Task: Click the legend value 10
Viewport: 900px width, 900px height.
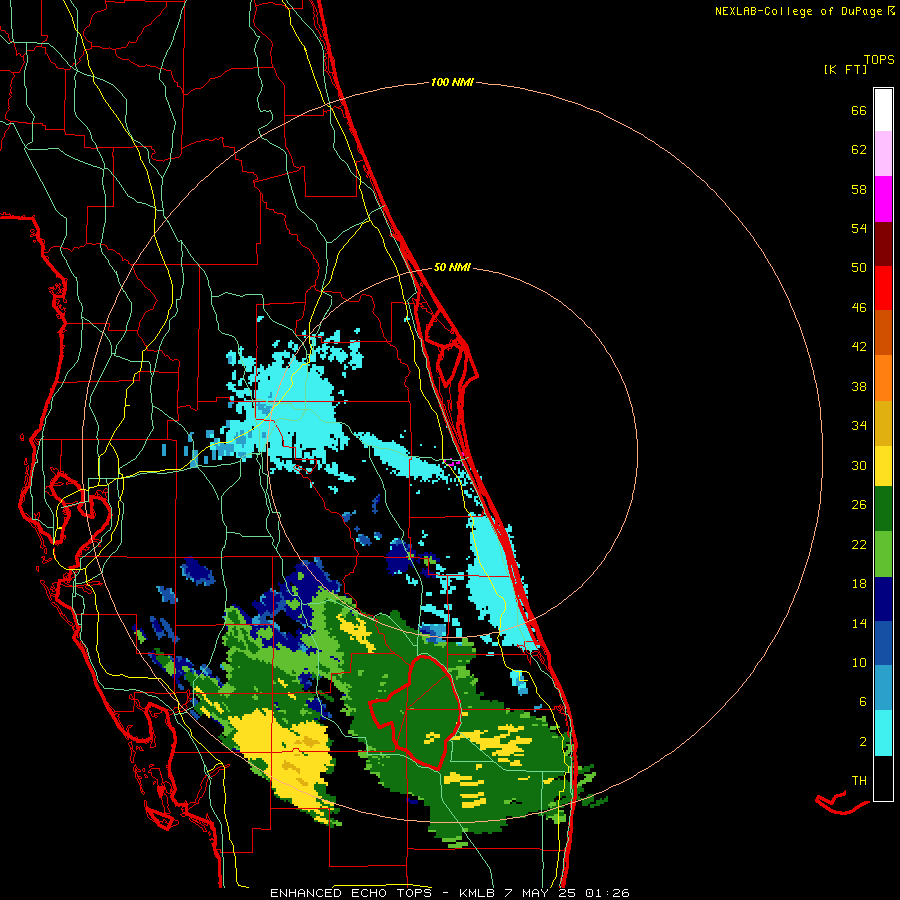Action: tap(859, 662)
